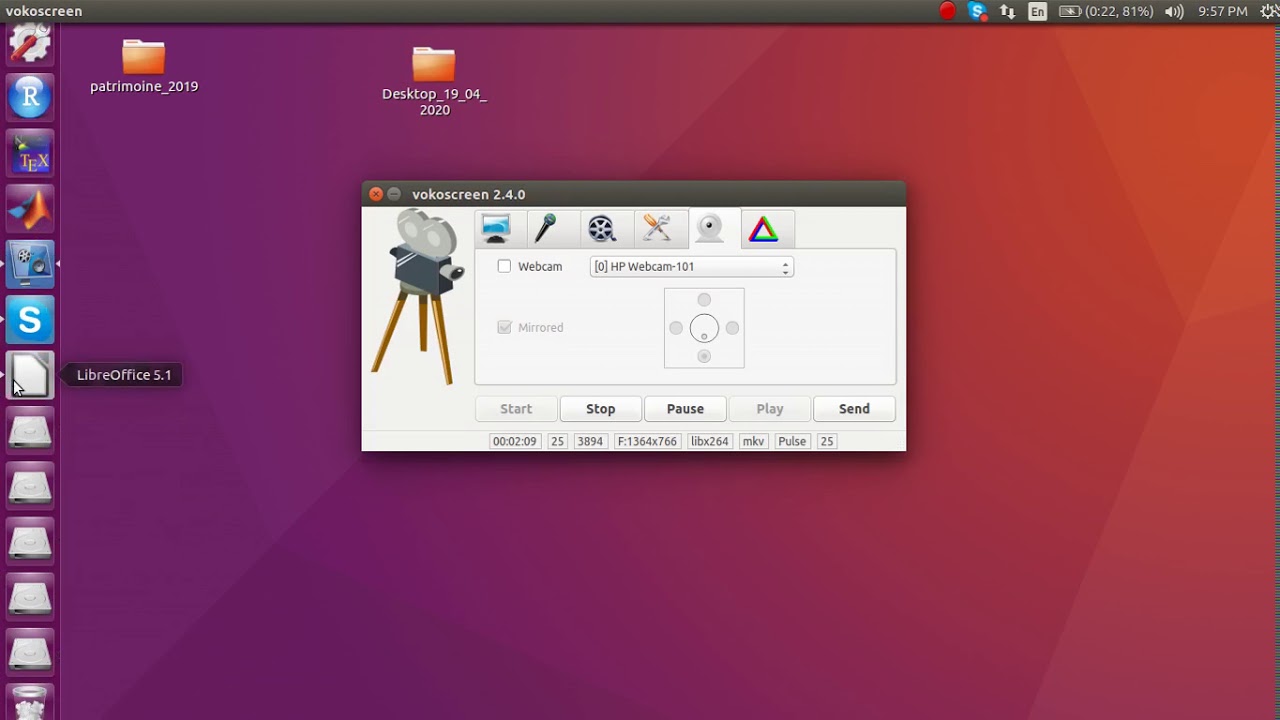
Task: Click the libx264 codec status entry
Action: pyautogui.click(x=710, y=441)
